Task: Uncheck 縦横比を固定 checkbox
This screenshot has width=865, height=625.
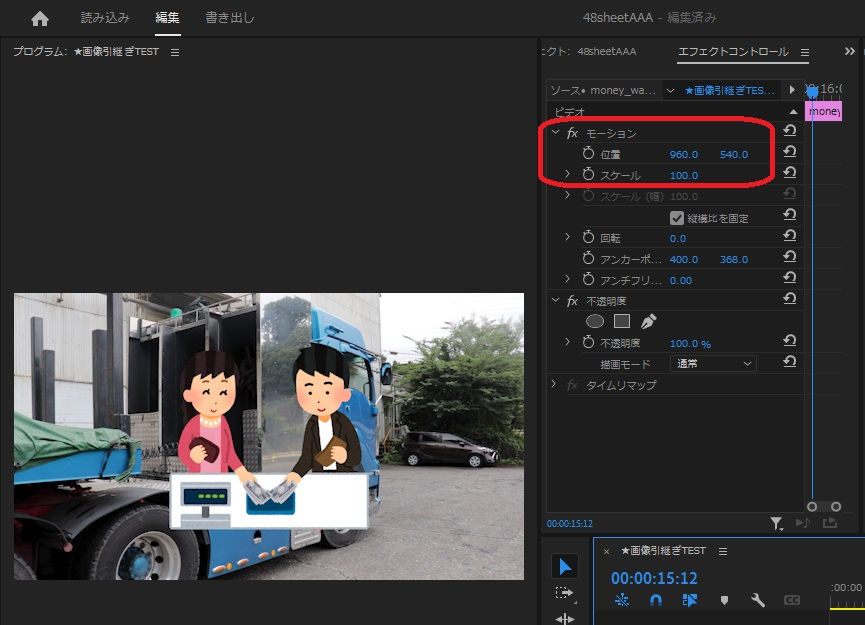Action: point(677,218)
